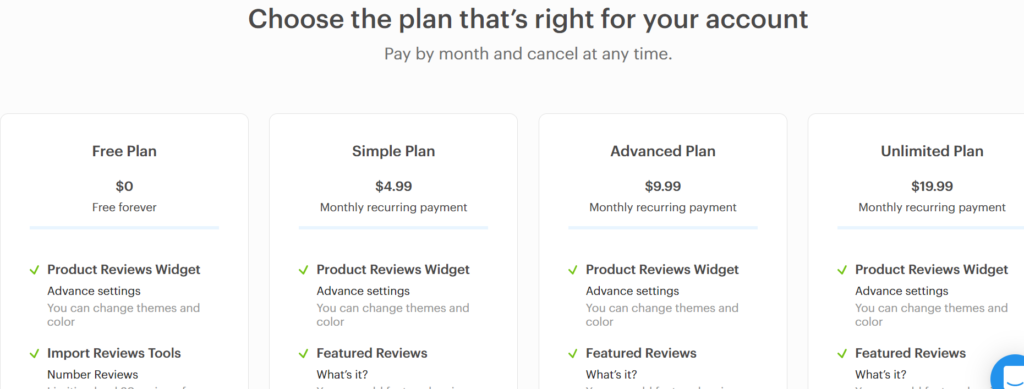Click checkmark beside Unlimited Plan Product Reviews Widget

tap(842, 270)
